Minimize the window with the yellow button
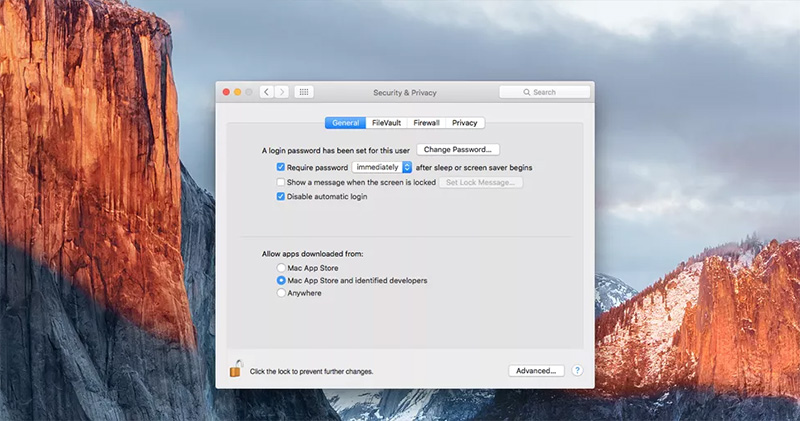800x421 pixels. coord(237,92)
